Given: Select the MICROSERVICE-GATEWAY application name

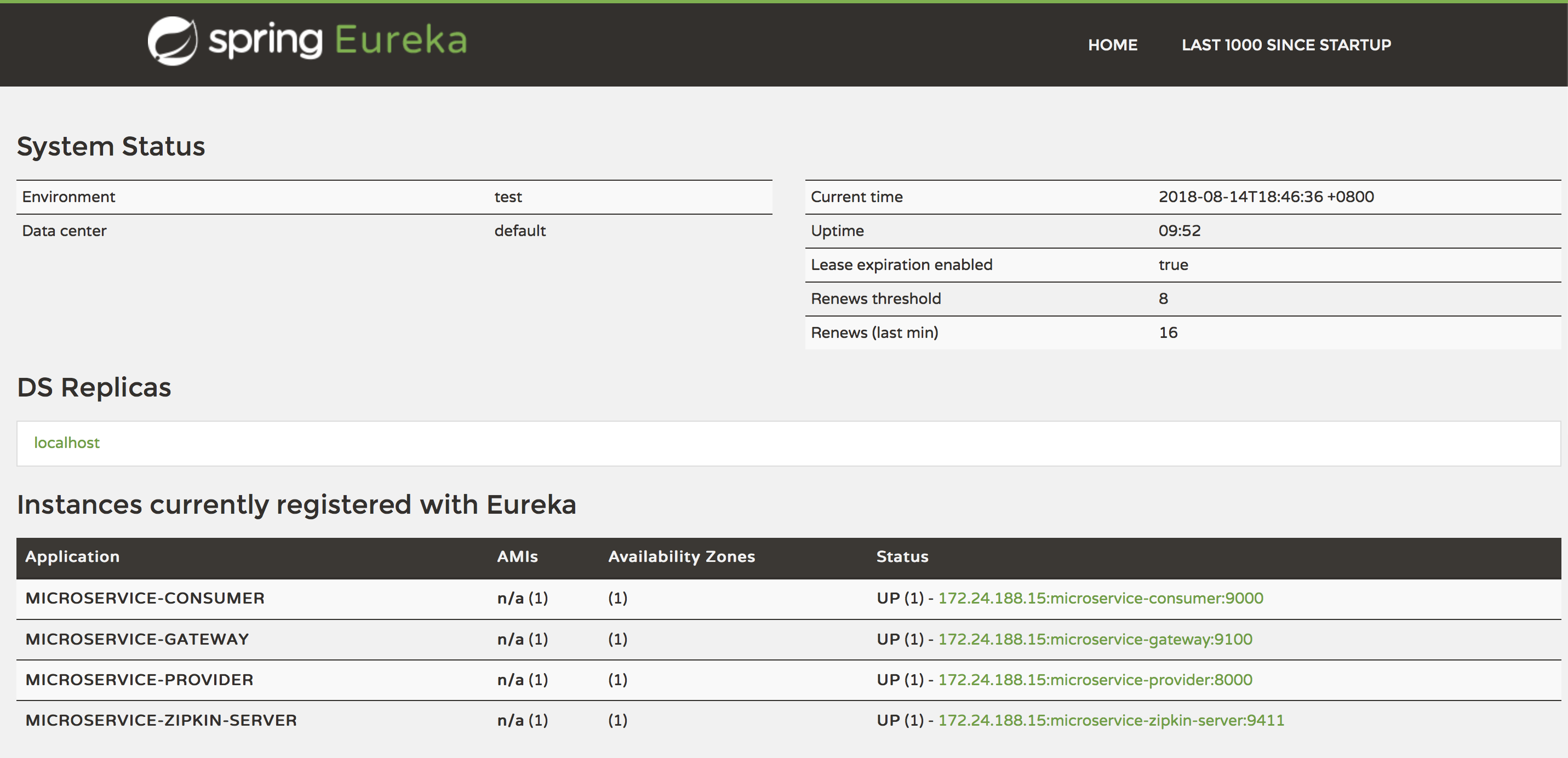Looking at the screenshot, I should (x=137, y=639).
